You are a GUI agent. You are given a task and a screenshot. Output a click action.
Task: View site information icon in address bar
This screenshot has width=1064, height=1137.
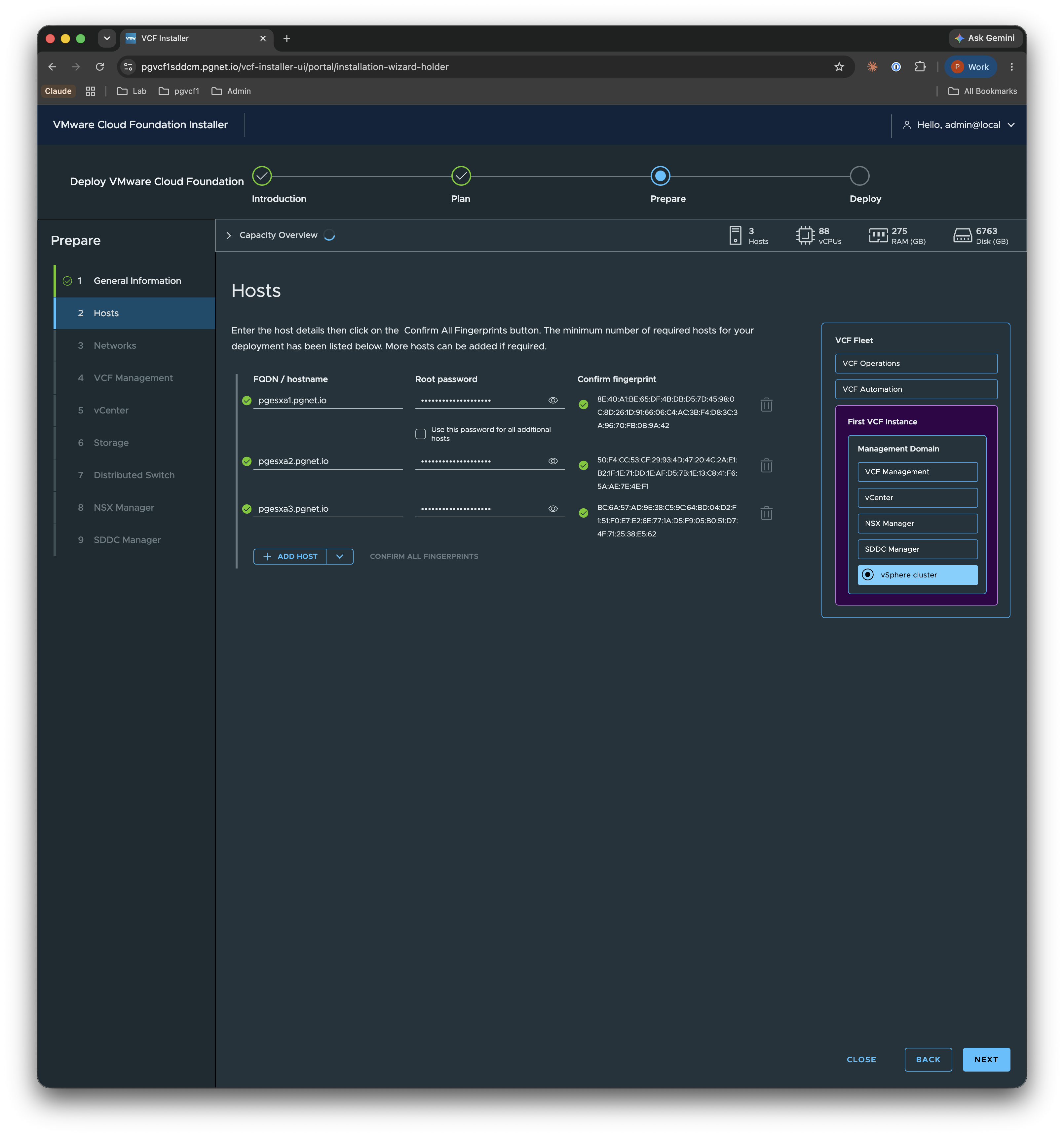click(x=129, y=67)
